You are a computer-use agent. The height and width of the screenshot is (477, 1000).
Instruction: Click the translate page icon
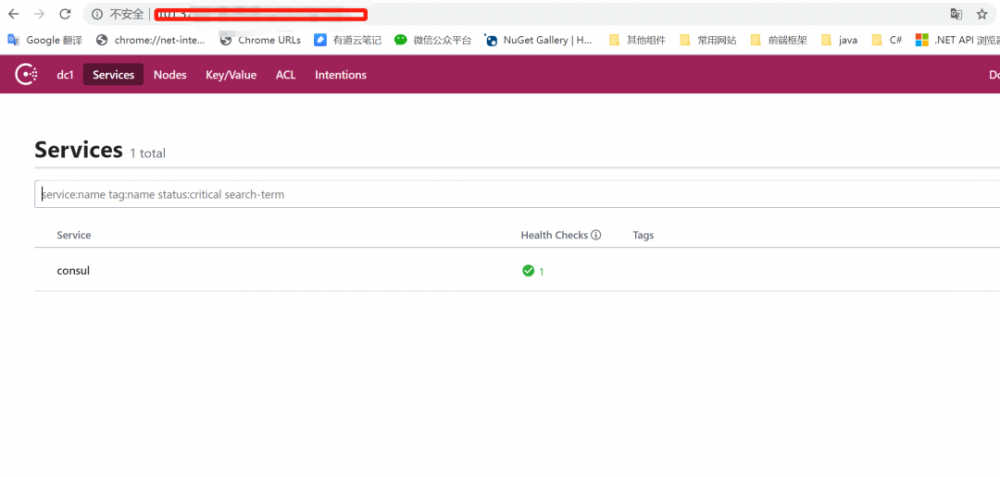956,14
